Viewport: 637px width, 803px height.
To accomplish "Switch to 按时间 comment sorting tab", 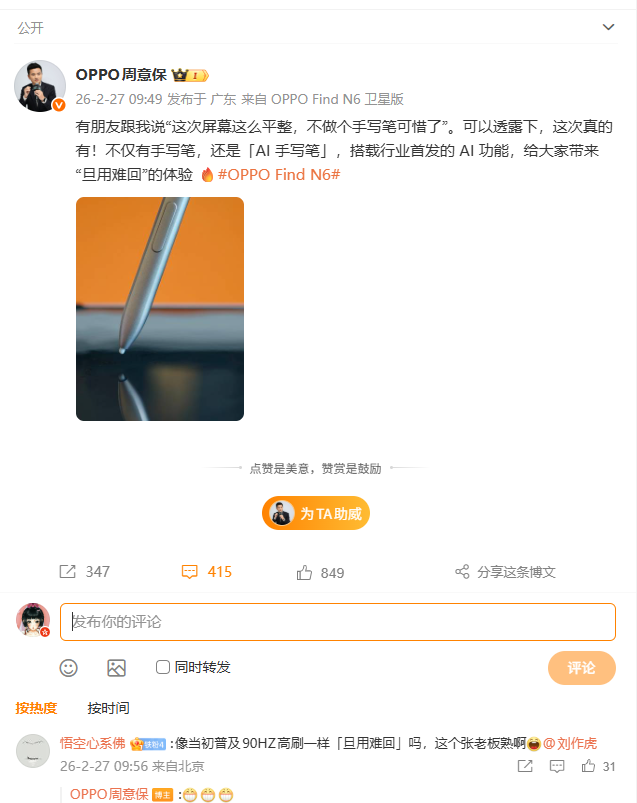I will coord(109,708).
